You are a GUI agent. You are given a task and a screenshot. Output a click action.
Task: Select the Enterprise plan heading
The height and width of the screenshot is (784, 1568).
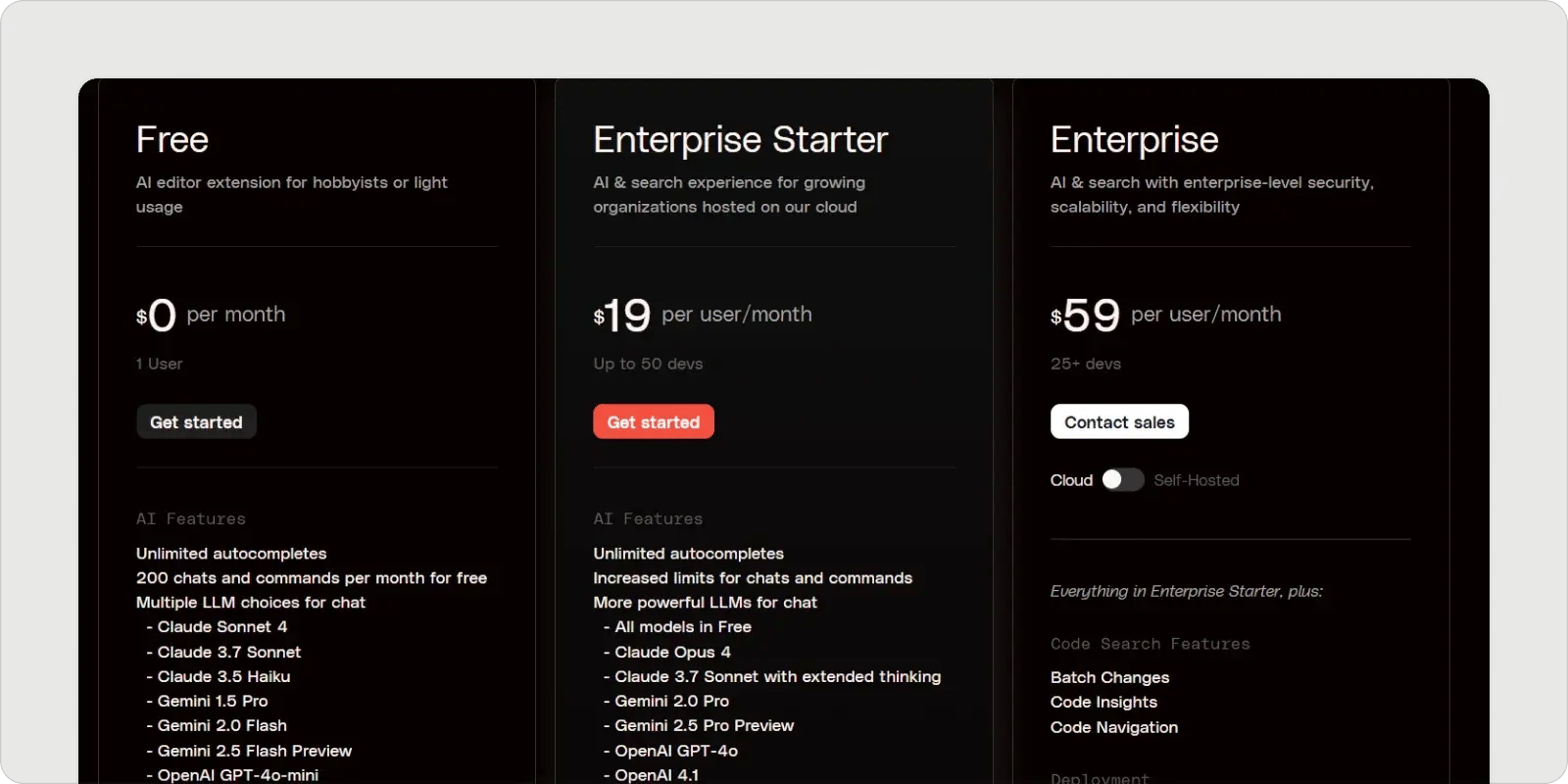[x=1134, y=140]
